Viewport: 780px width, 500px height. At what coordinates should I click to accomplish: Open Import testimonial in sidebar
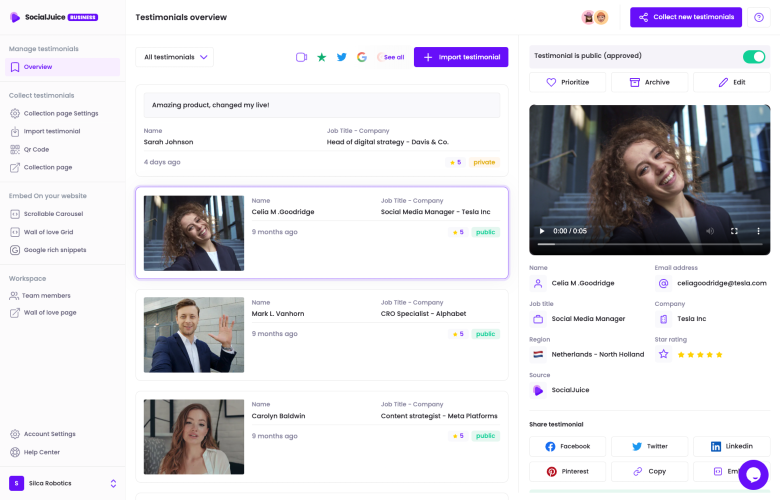[x=45, y=131]
